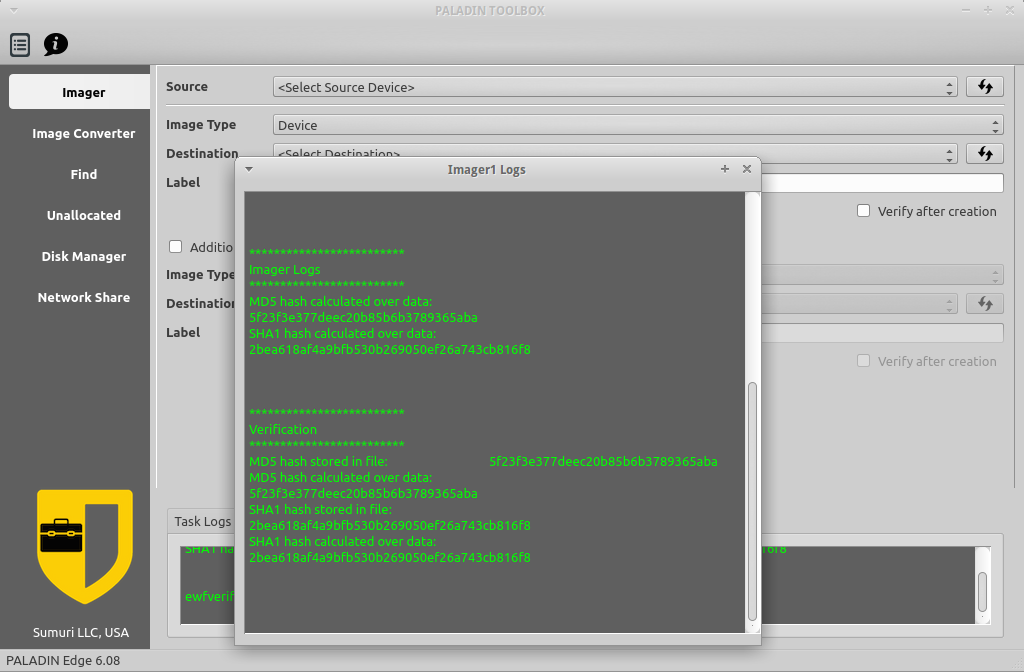This screenshot has height=672, width=1024.
Task: Select the Task Logs tab
Action: coord(202,521)
